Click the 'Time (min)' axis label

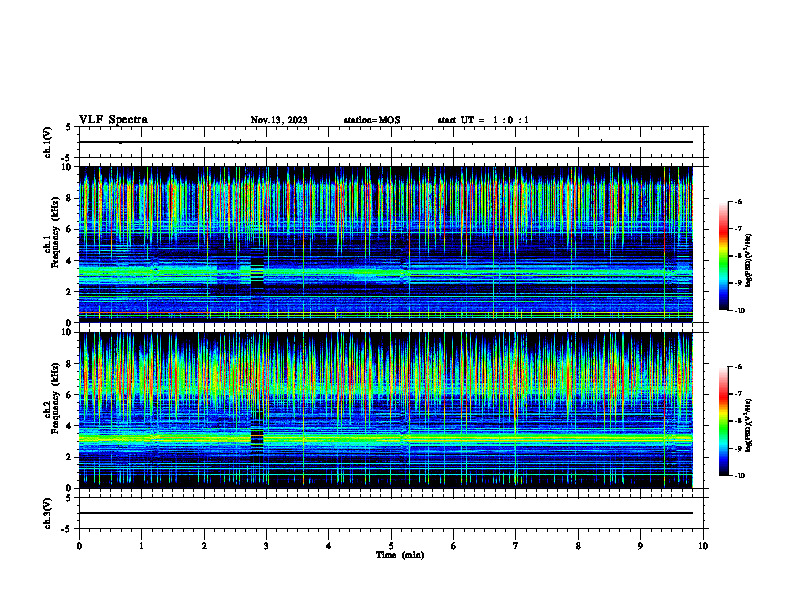point(400,555)
